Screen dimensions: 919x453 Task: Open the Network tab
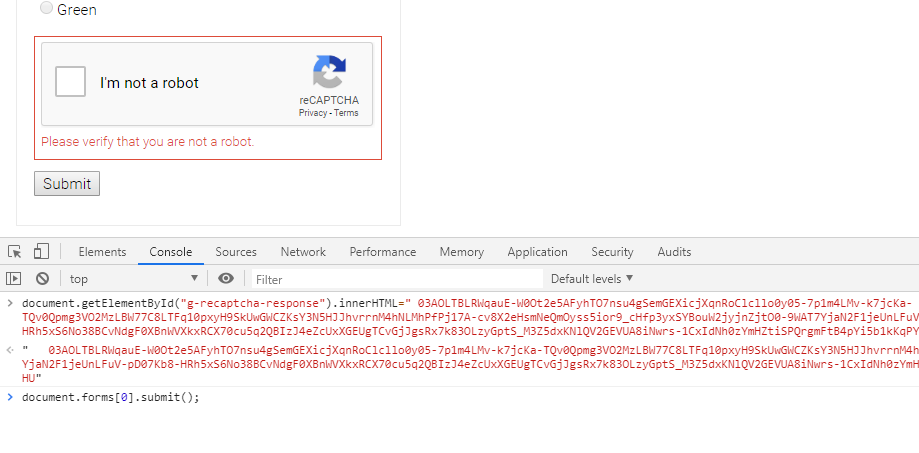(303, 252)
